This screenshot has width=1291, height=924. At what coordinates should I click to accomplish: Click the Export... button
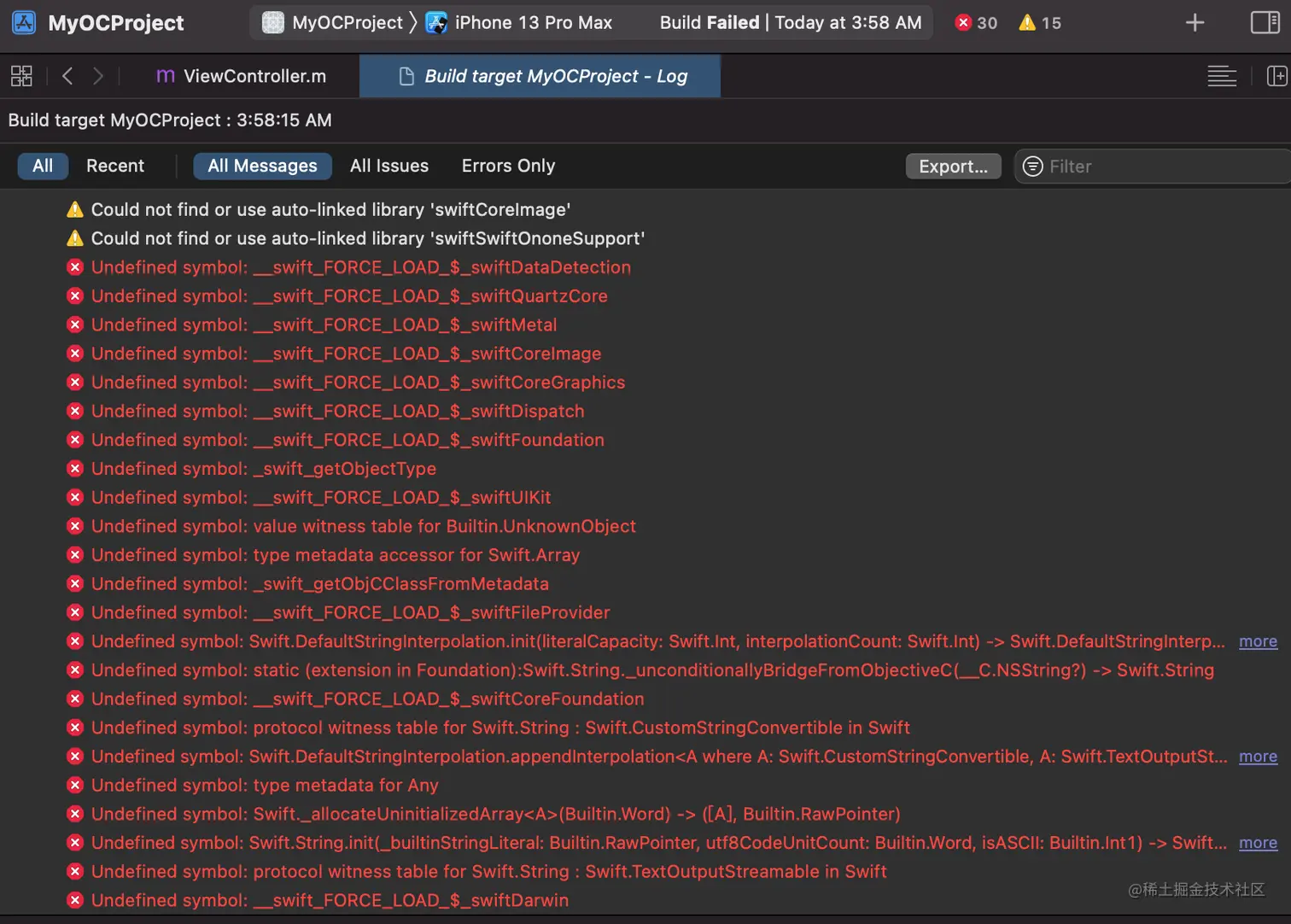[953, 167]
